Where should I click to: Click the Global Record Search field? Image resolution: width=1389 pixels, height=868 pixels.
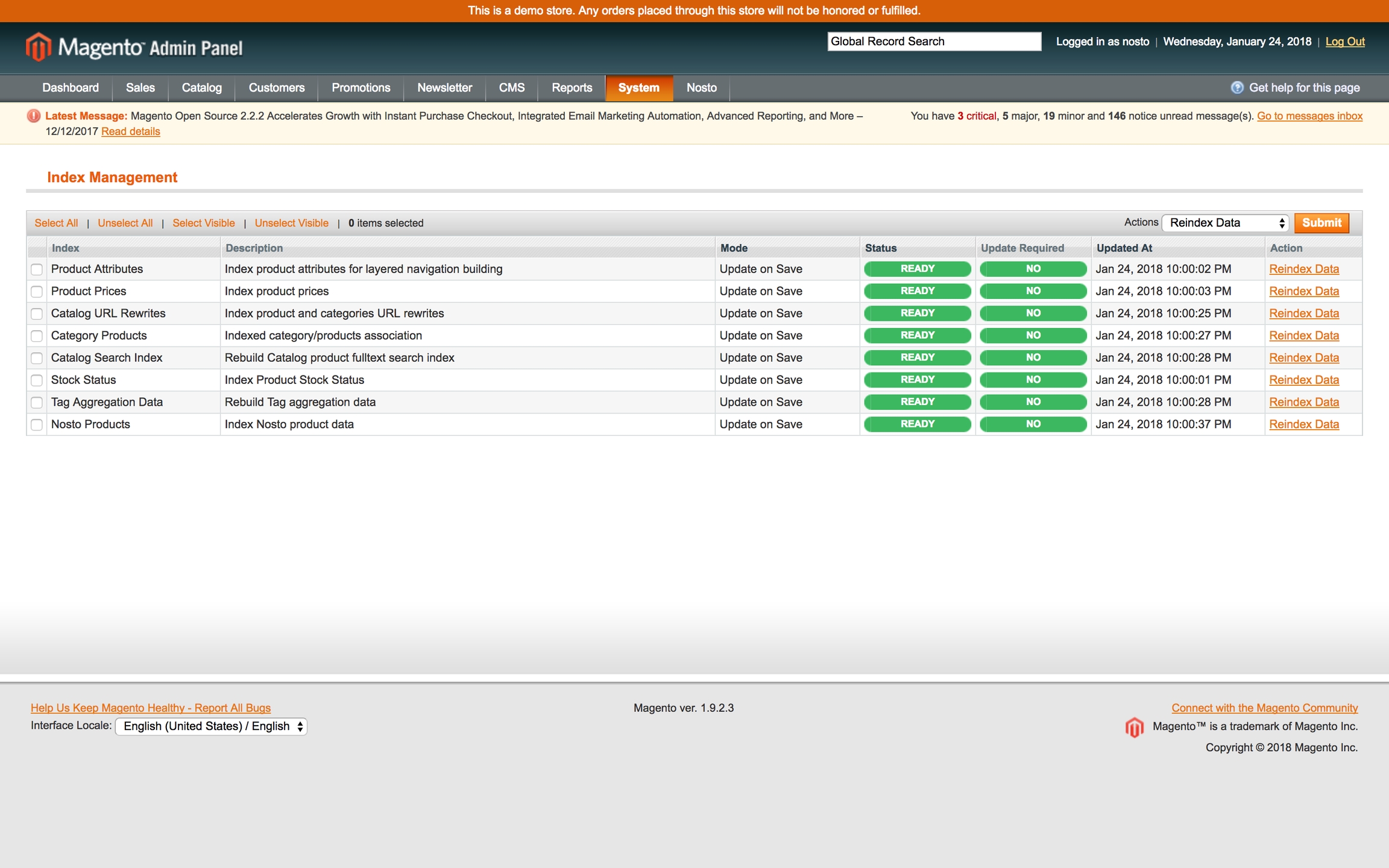[933, 42]
